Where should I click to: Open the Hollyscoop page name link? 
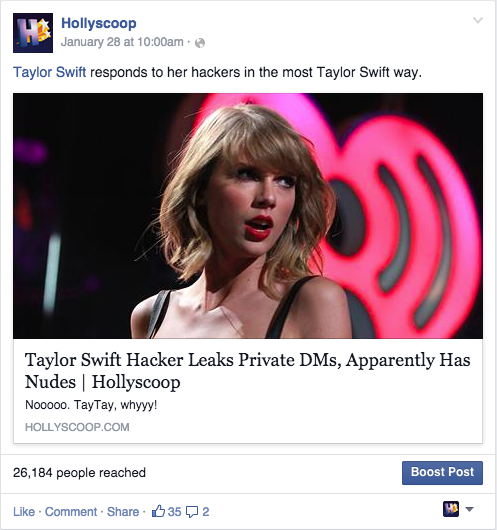[x=99, y=23]
